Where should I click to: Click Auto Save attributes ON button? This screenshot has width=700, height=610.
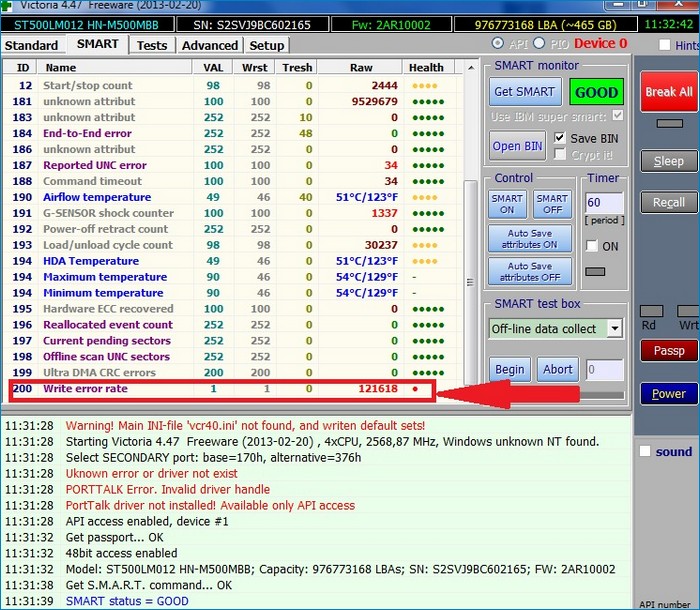tap(529, 239)
